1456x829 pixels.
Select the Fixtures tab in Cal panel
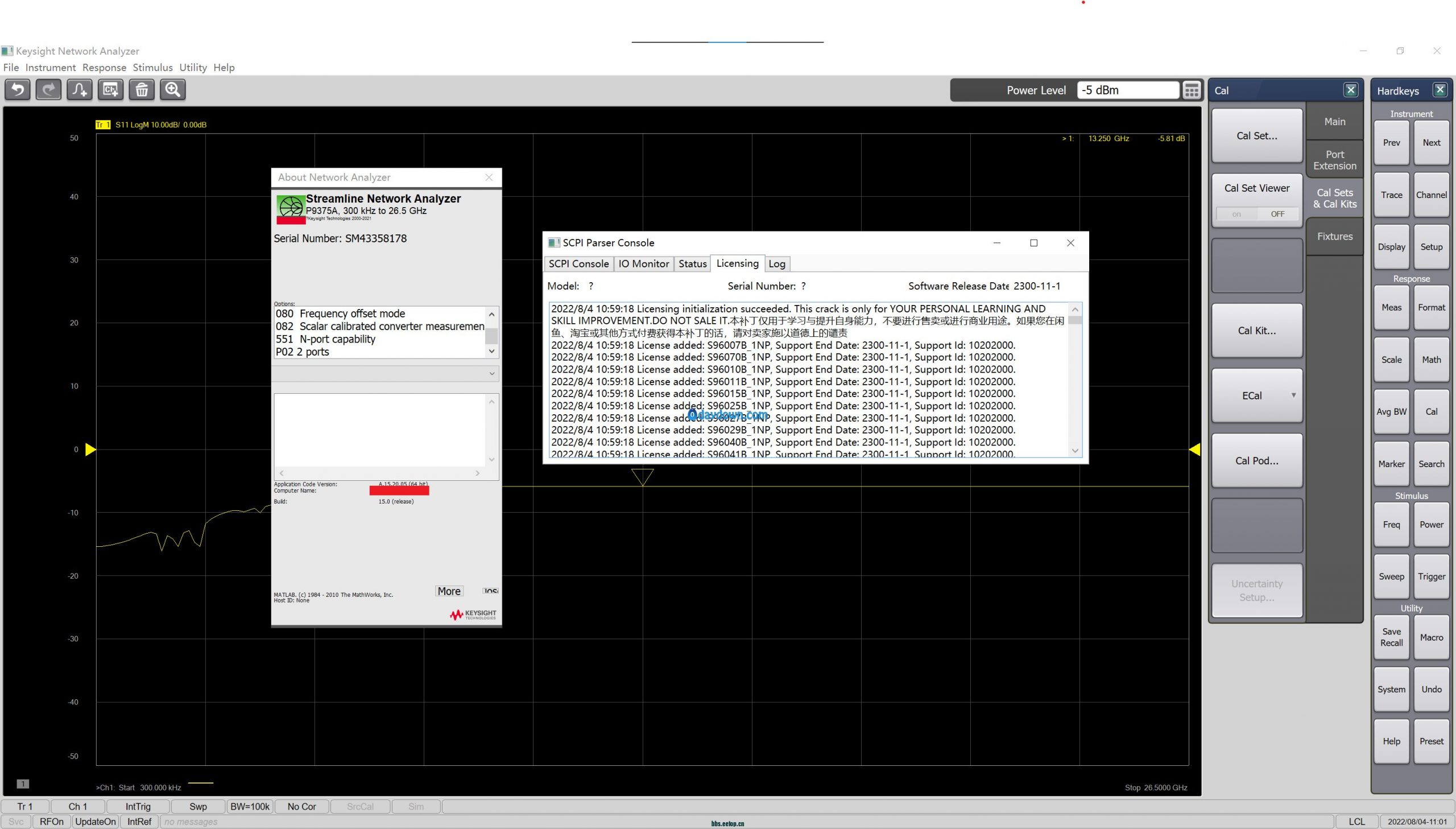[1334, 236]
